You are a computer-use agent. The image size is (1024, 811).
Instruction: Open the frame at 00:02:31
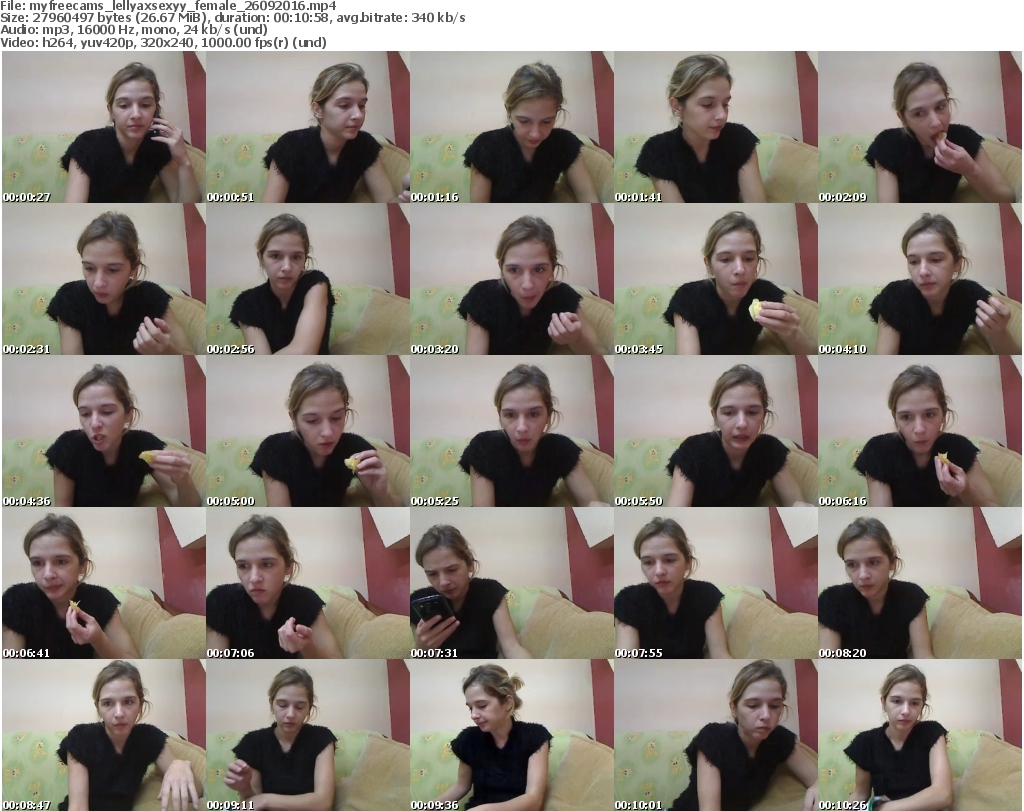[104, 279]
